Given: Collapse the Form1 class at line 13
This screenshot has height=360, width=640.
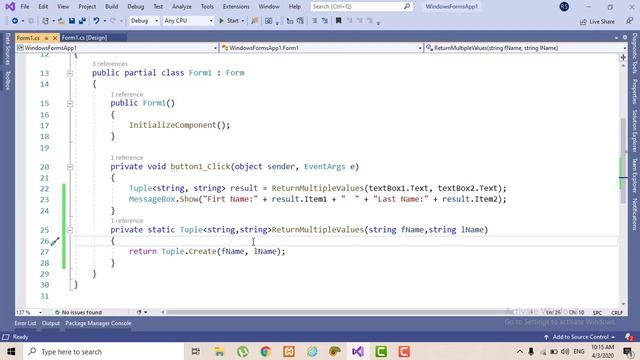Looking at the screenshot, I should (x=70, y=73).
